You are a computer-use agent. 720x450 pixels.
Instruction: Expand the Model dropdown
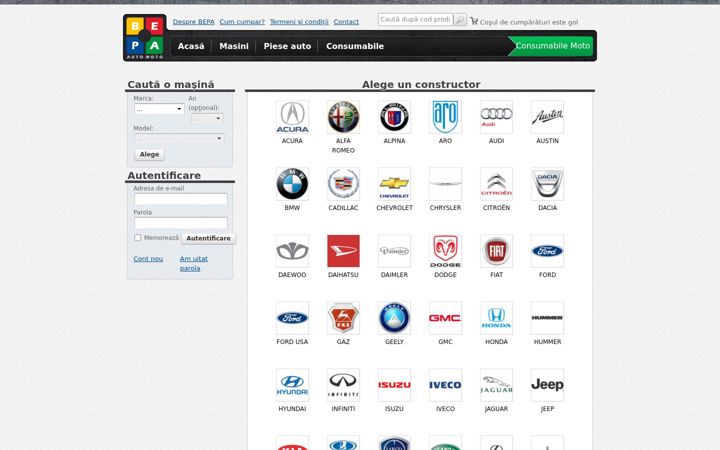[179, 138]
